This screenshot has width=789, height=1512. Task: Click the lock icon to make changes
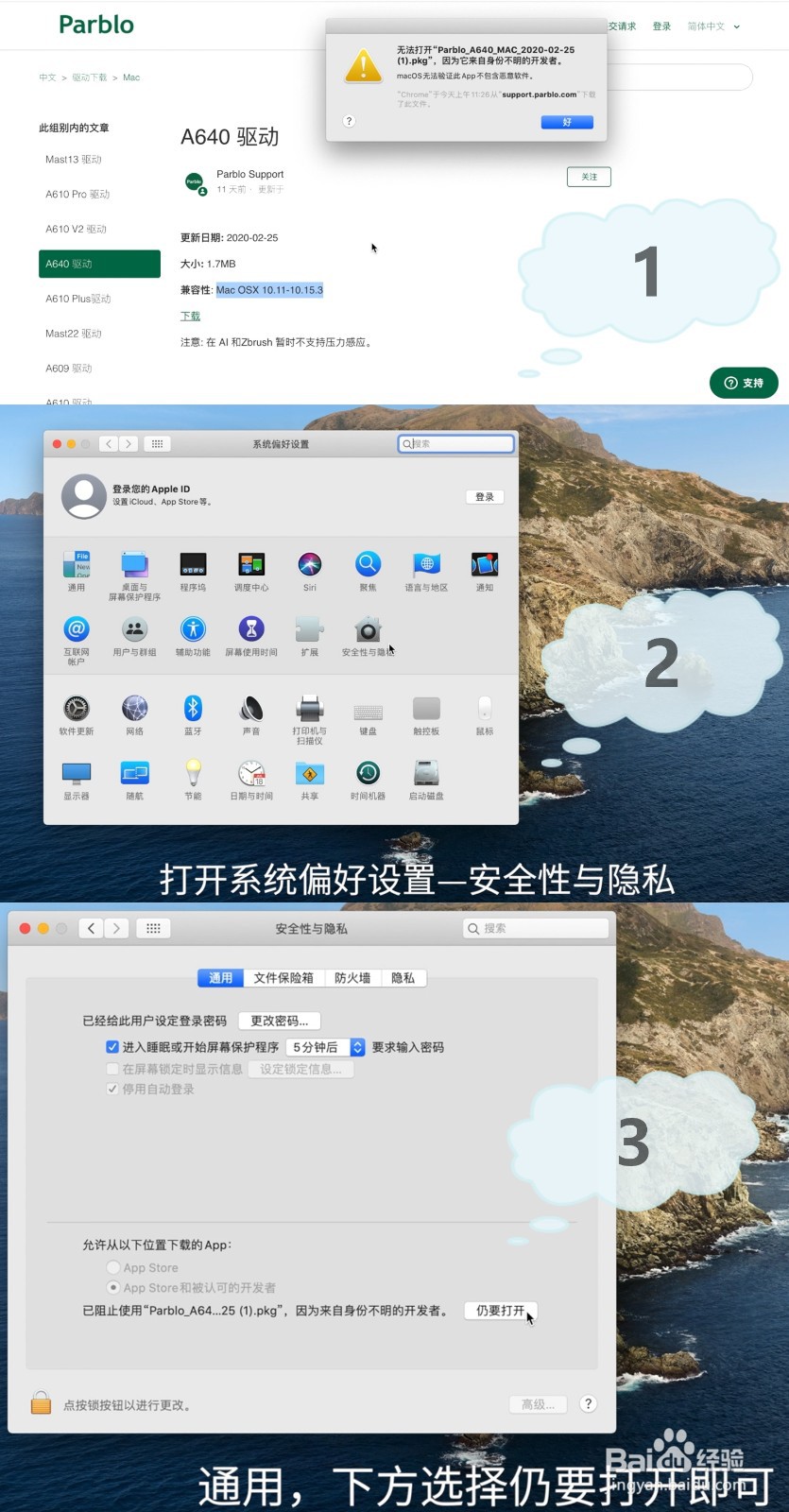pyautogui.click(x=41, y=1403)
